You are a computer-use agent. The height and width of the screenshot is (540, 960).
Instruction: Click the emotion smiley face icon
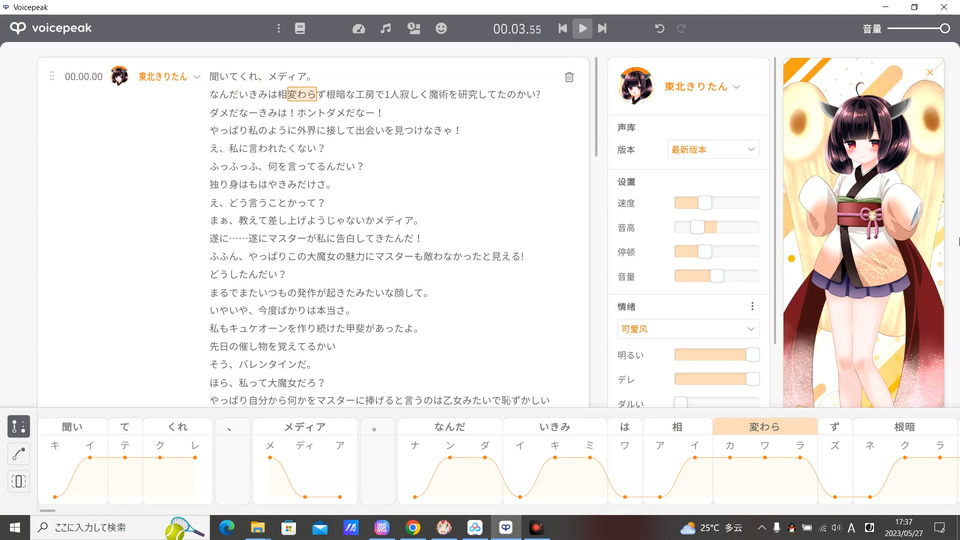441,28
